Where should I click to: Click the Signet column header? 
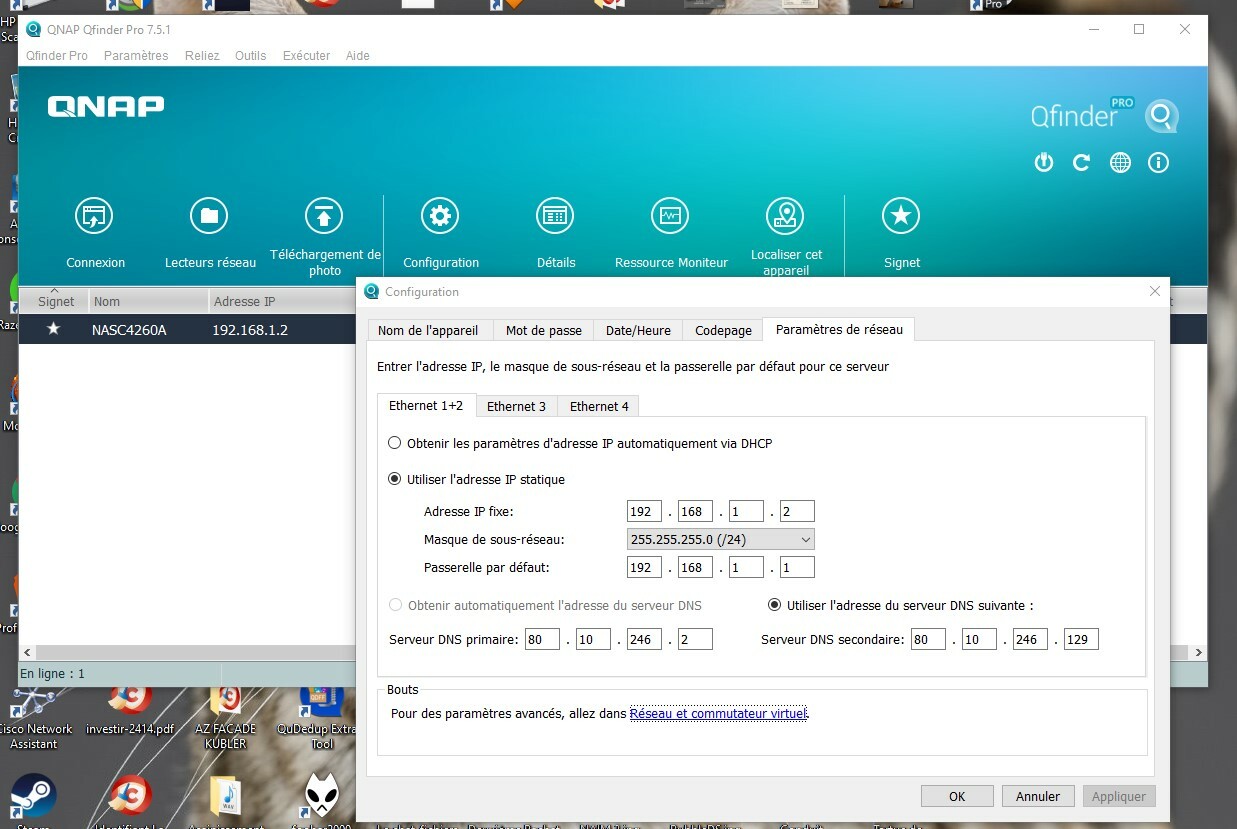[x=53, y=301]
